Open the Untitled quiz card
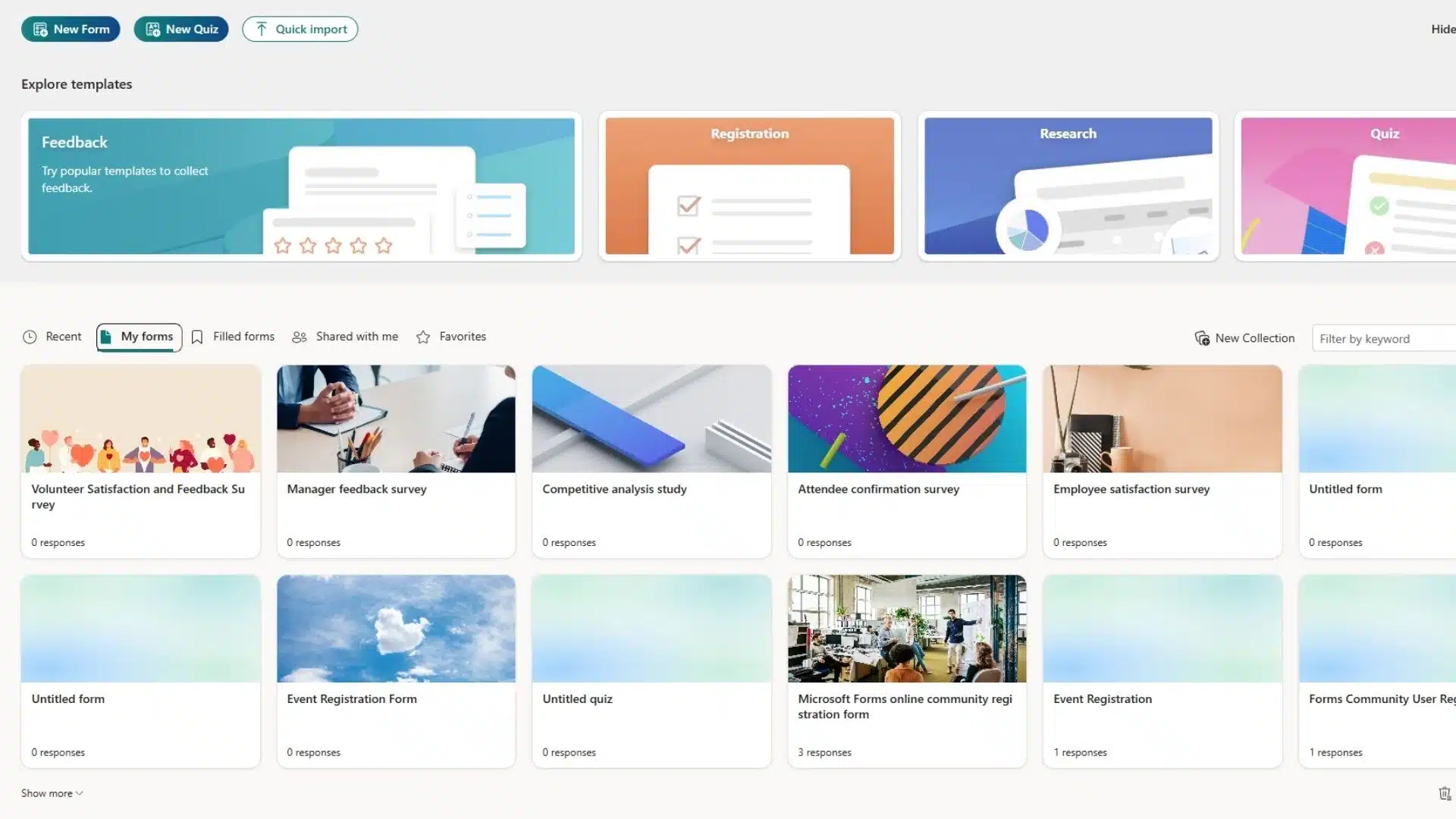Screen dimensions: 1456x819 click(651, 671)
